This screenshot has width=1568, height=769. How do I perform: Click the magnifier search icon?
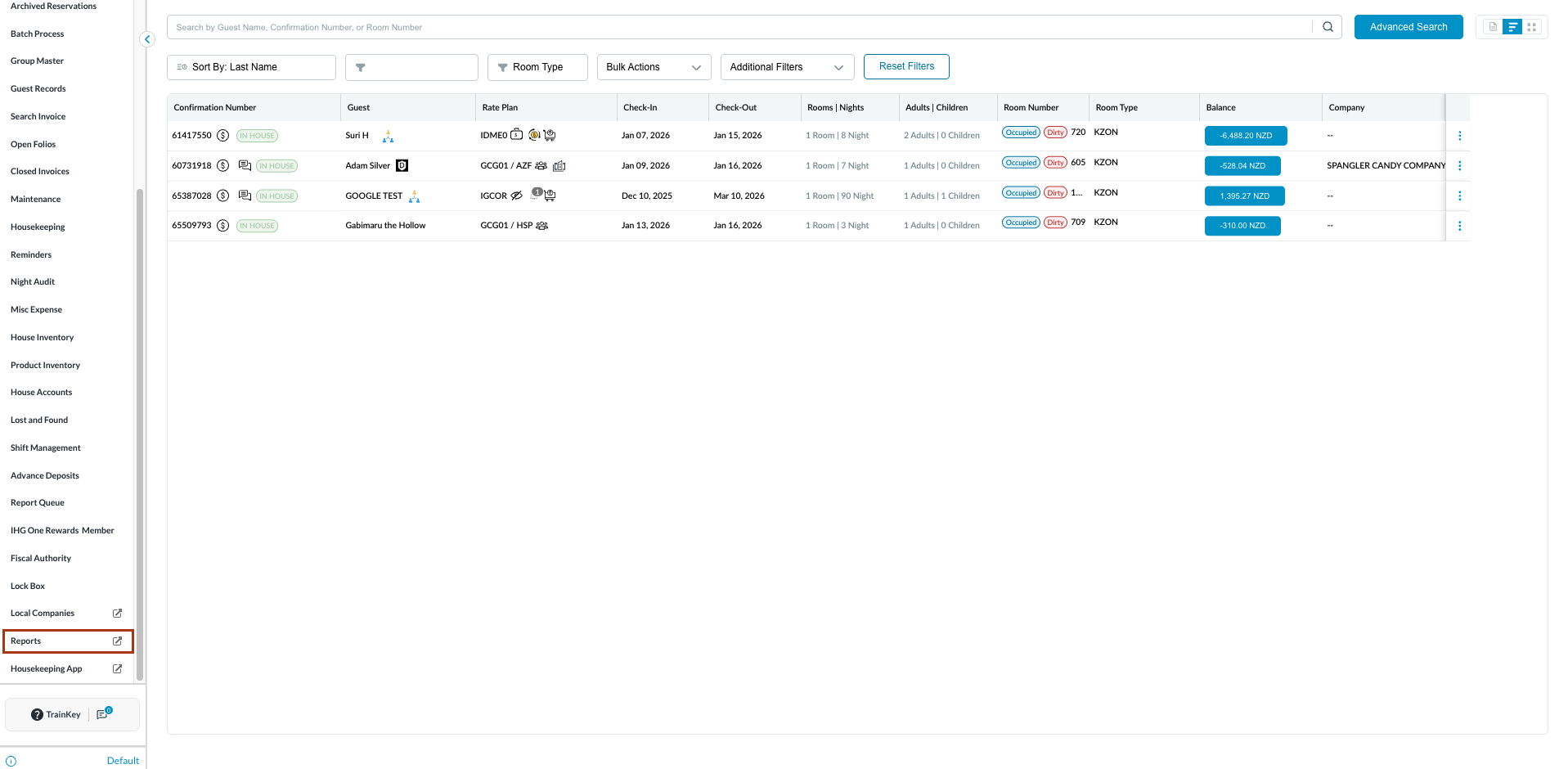1328,27
